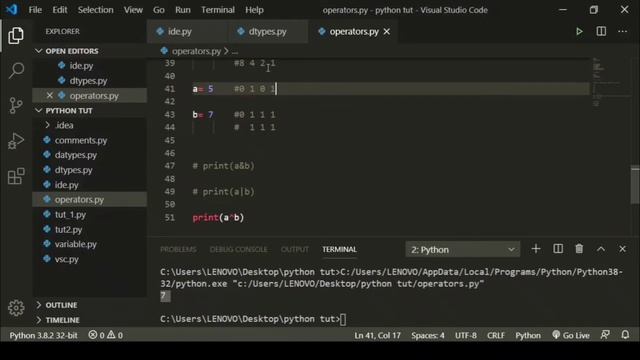Expand the Timeline section
Image resolution: width=640 pixels, height=360 pixels.
[x=89, y=320]
